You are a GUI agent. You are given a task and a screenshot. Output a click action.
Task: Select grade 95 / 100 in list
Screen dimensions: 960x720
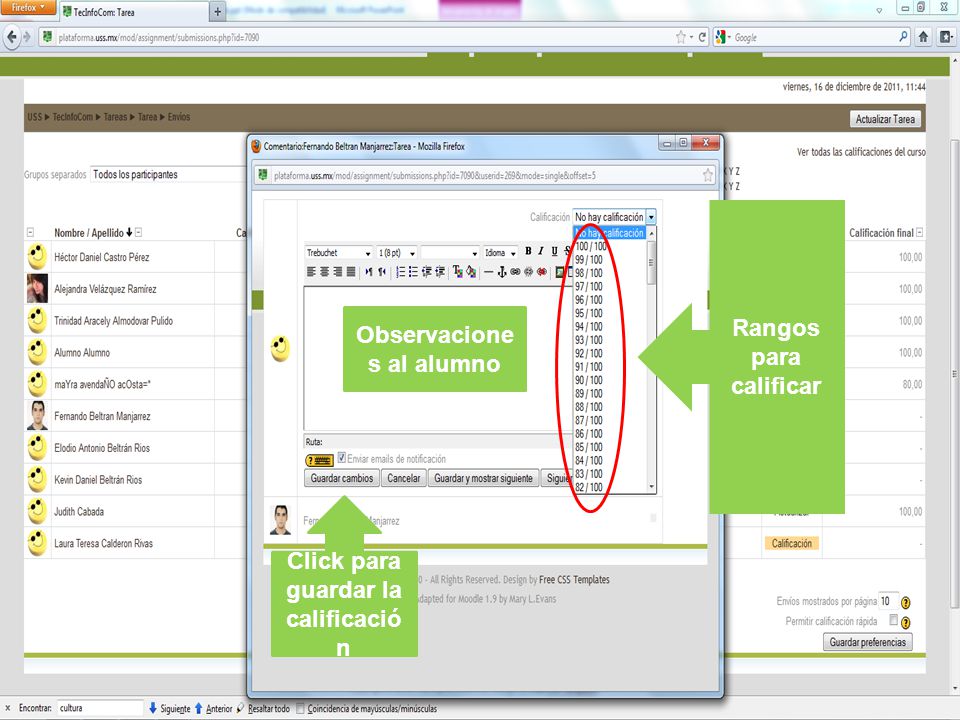(609, 313)
